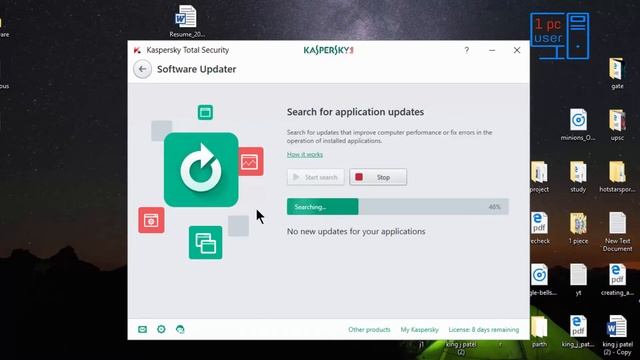Click No new updates for your applications text

point(356,231)
